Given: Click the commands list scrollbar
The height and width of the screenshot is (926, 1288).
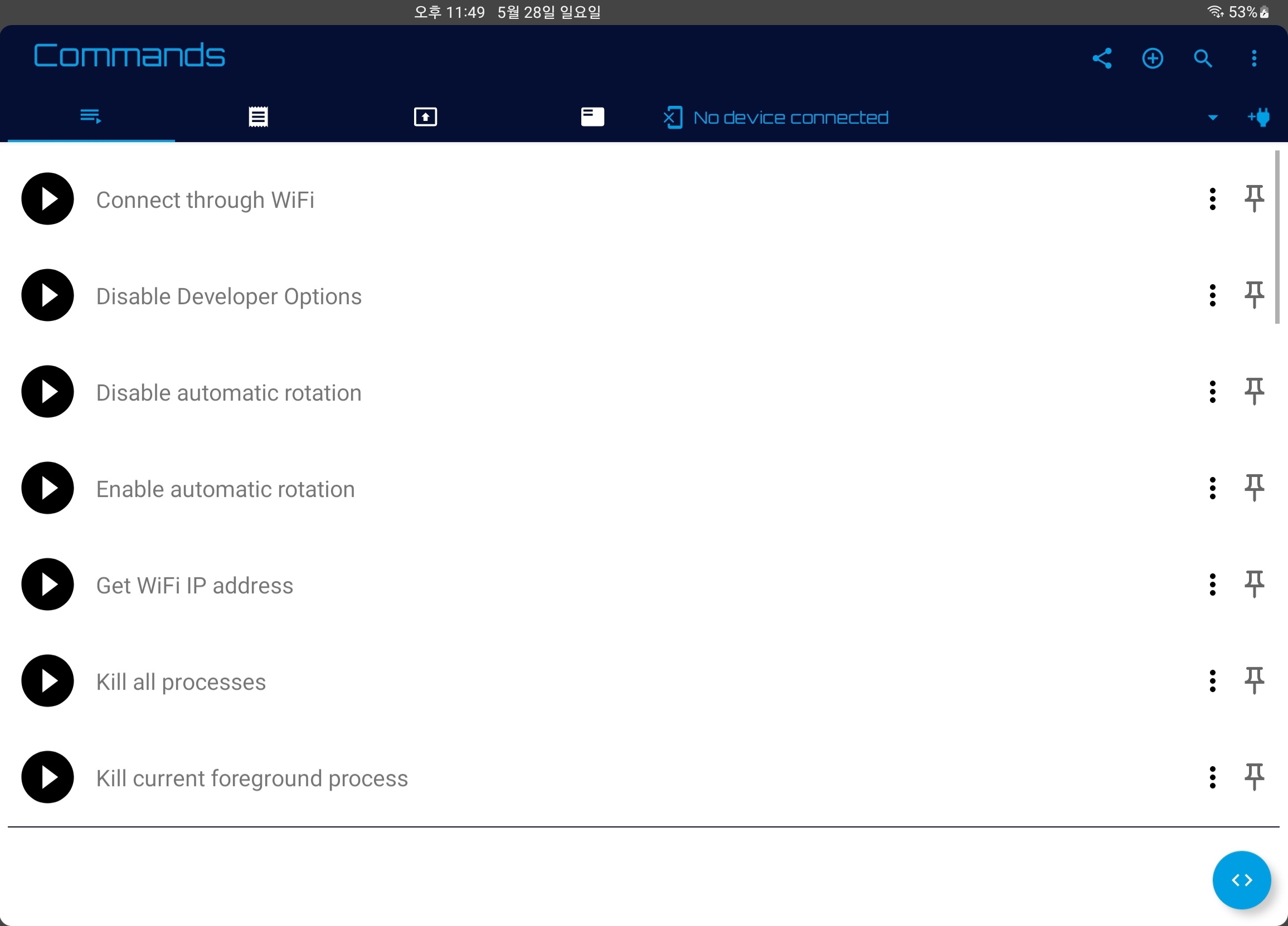Looking at the screenshot, I should coord(1277,237).
